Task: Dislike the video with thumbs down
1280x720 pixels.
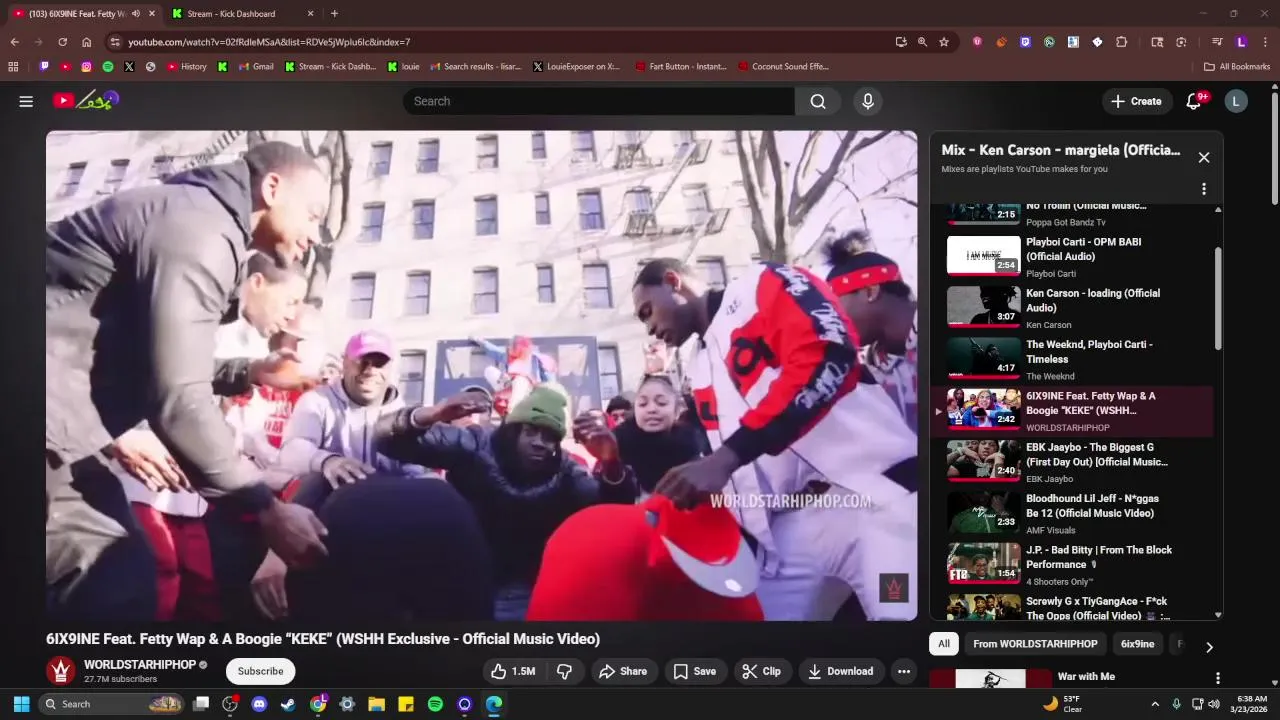Action: [564, 671]
